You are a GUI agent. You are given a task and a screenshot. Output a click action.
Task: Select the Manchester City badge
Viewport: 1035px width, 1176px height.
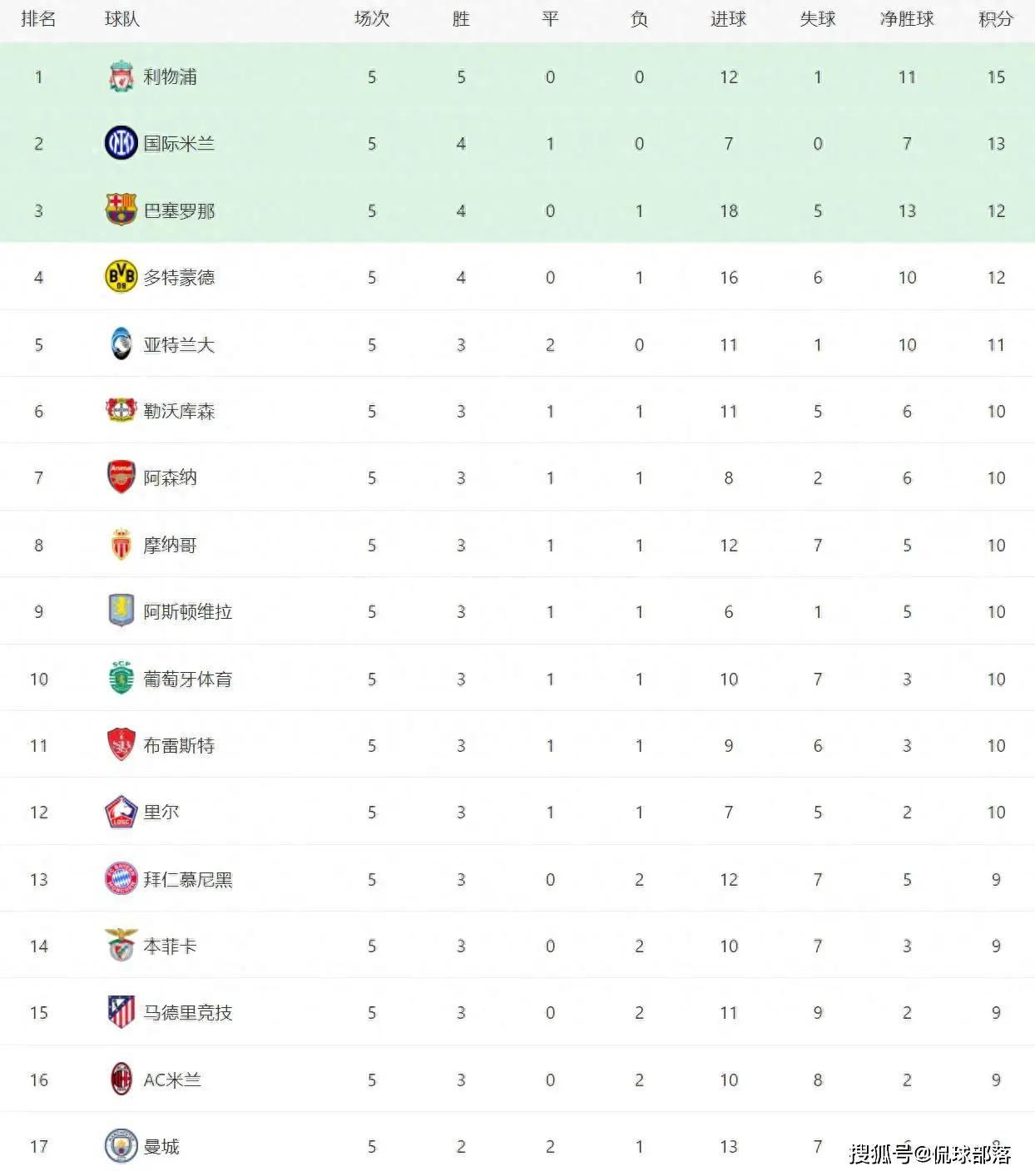click(121, 1146)
